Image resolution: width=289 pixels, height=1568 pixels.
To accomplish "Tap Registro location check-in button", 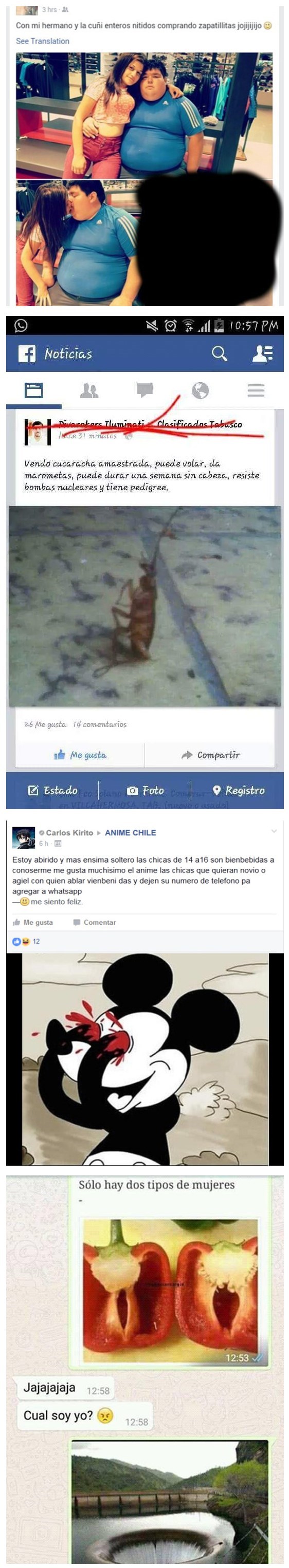I will 238,790.
